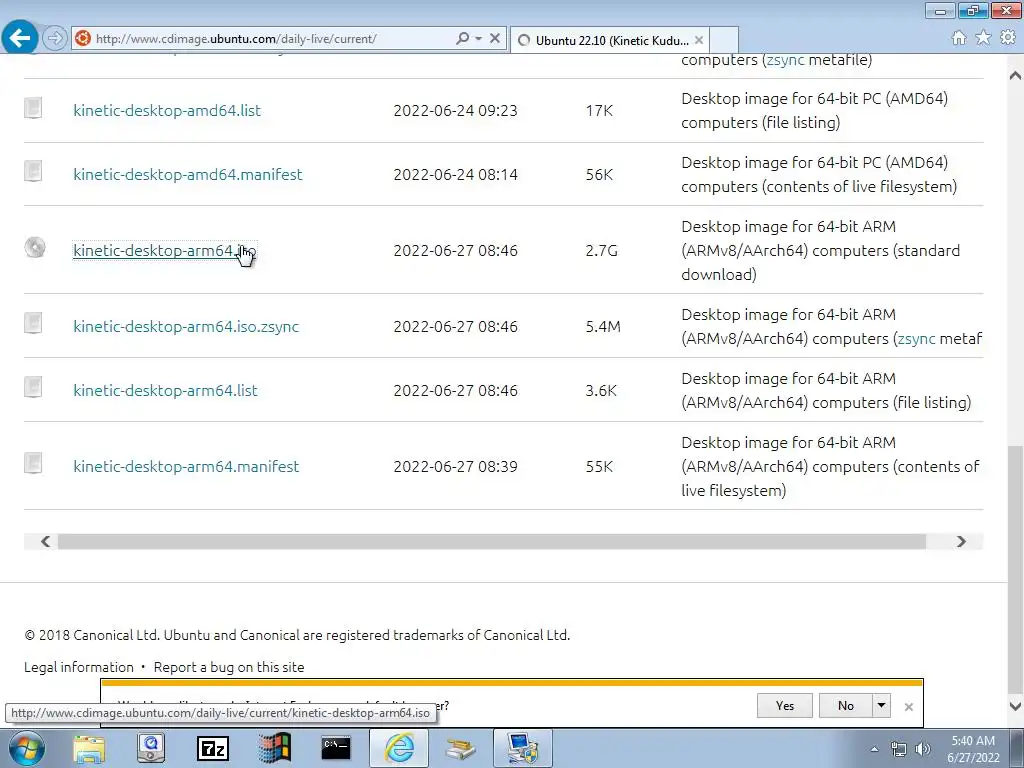Click the Ubuntu site icon in address bar
Image resolution: width=1024 pixels, height=768 pixels.
coord(83,38)
